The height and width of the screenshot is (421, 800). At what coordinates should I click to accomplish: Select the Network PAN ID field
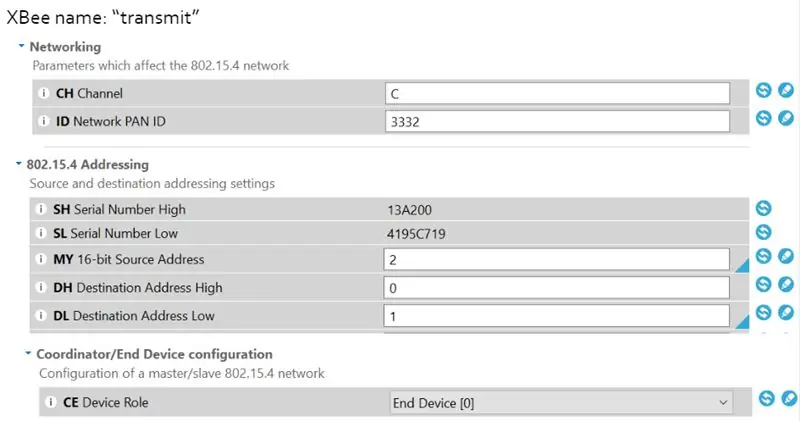[557, 121]
